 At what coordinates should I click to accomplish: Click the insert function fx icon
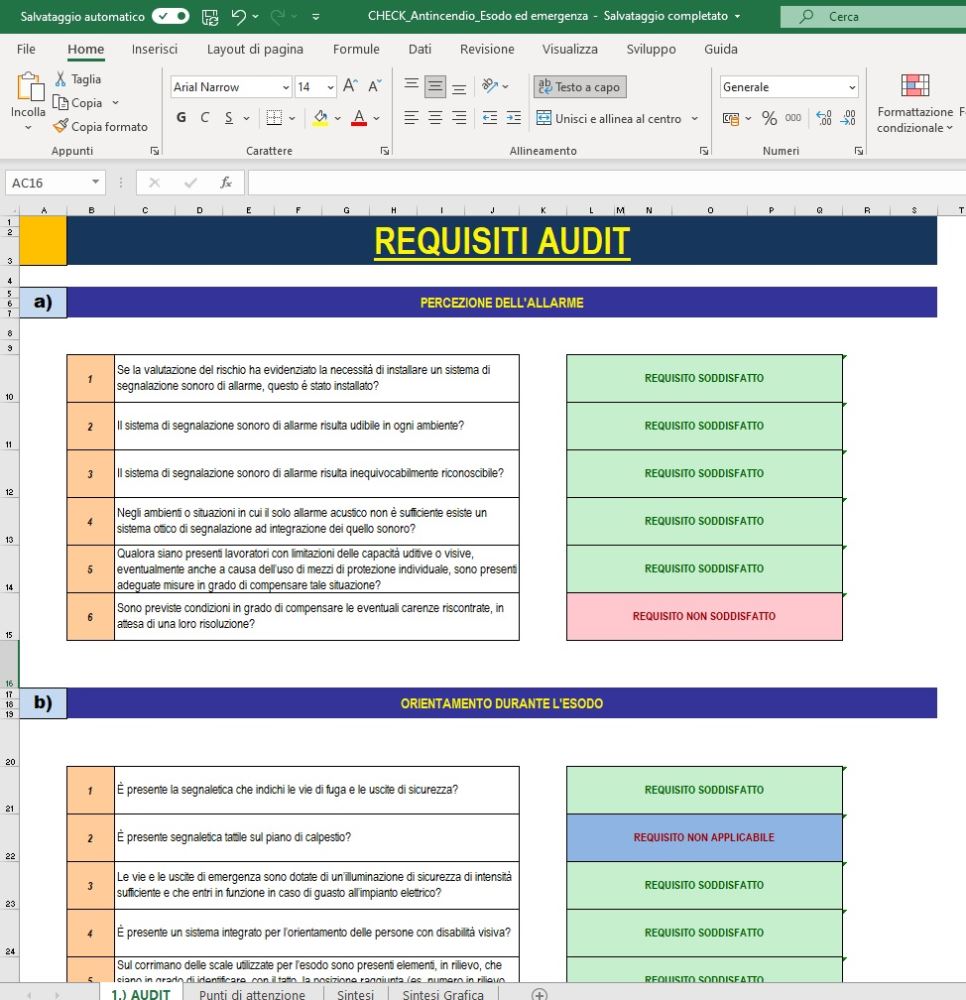(226, 183)
